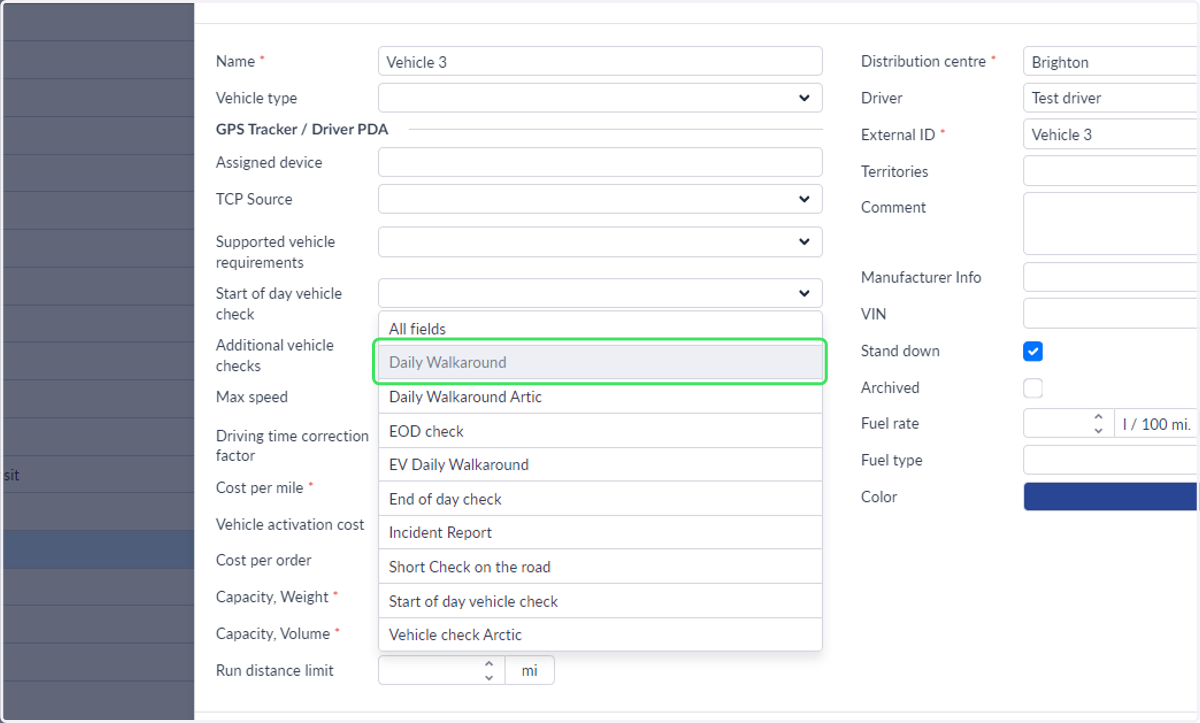This screenshot has height=723, width=1200.
Task: Tick the Archived checkbox
Action: pos(1033,388)
